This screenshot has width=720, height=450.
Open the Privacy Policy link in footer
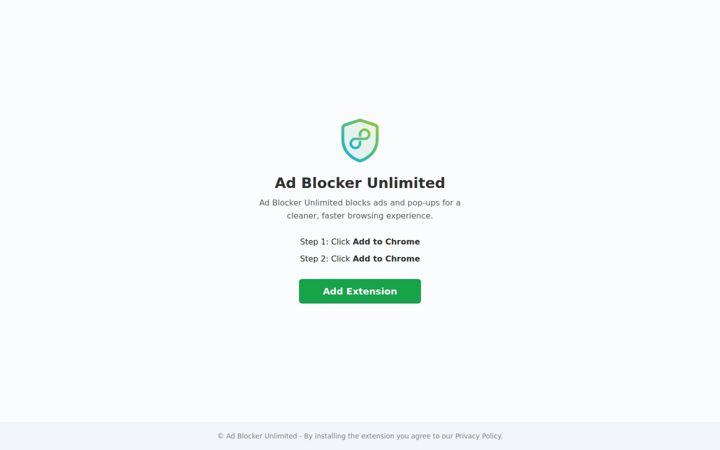coord(478,436)
